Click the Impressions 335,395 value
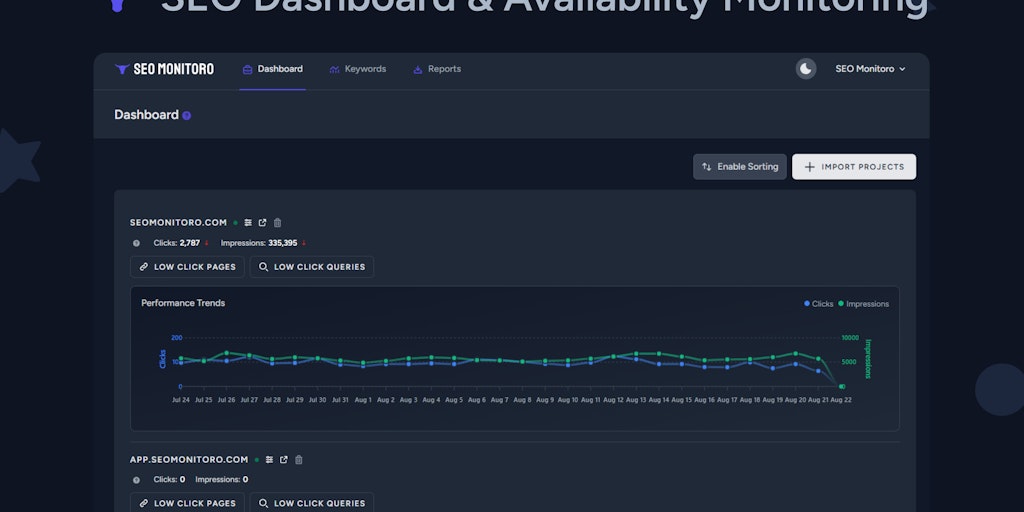 [283, 243]
